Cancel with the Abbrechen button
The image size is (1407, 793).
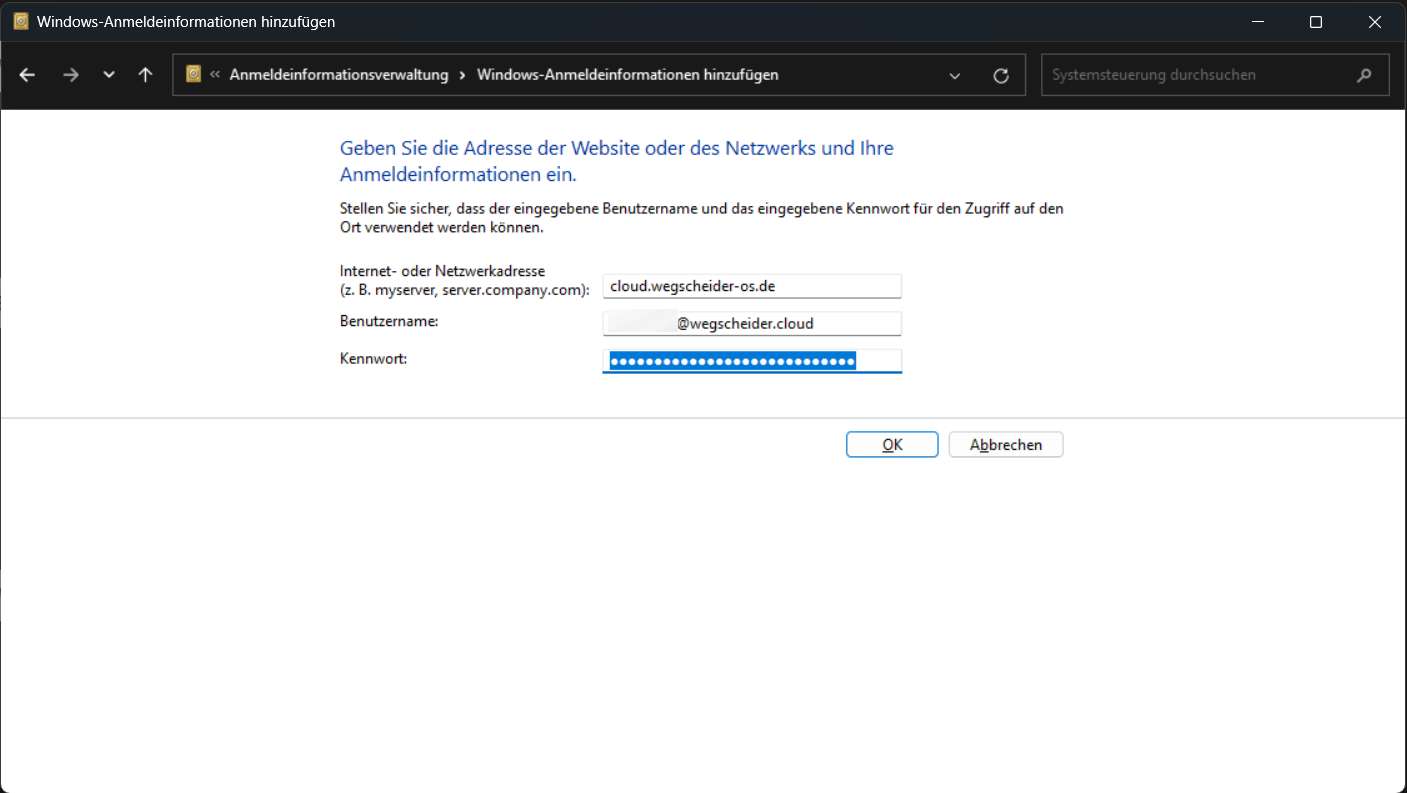[x=1006, y=445]
